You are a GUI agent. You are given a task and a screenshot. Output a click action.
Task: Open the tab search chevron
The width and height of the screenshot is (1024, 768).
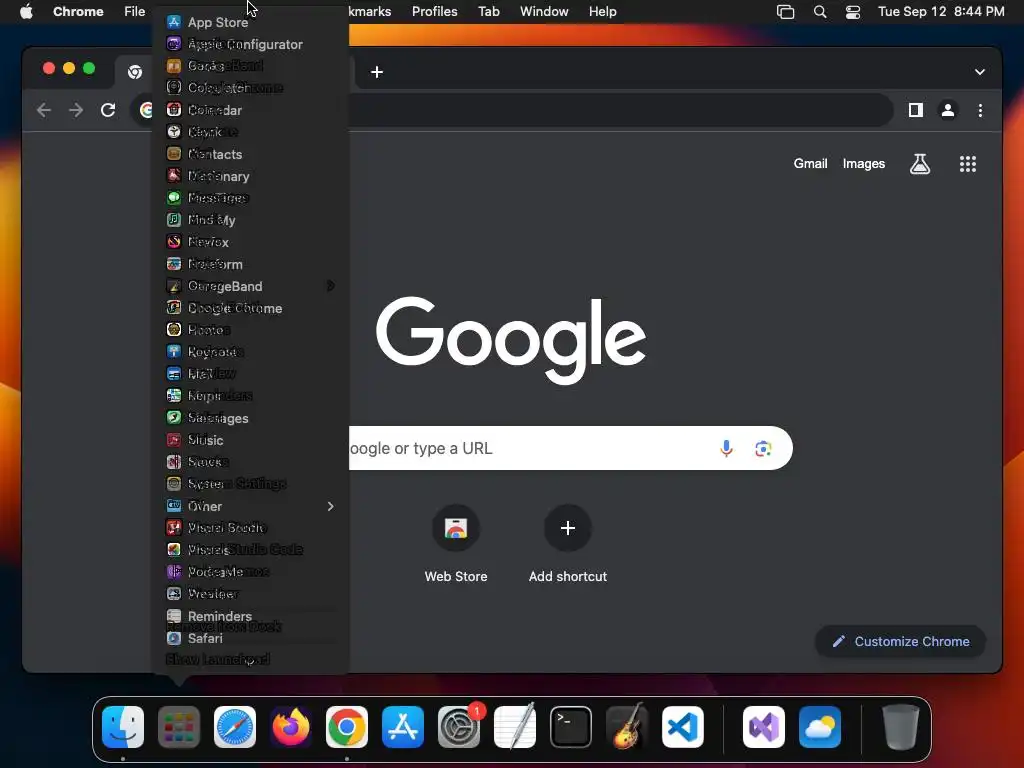980,72
